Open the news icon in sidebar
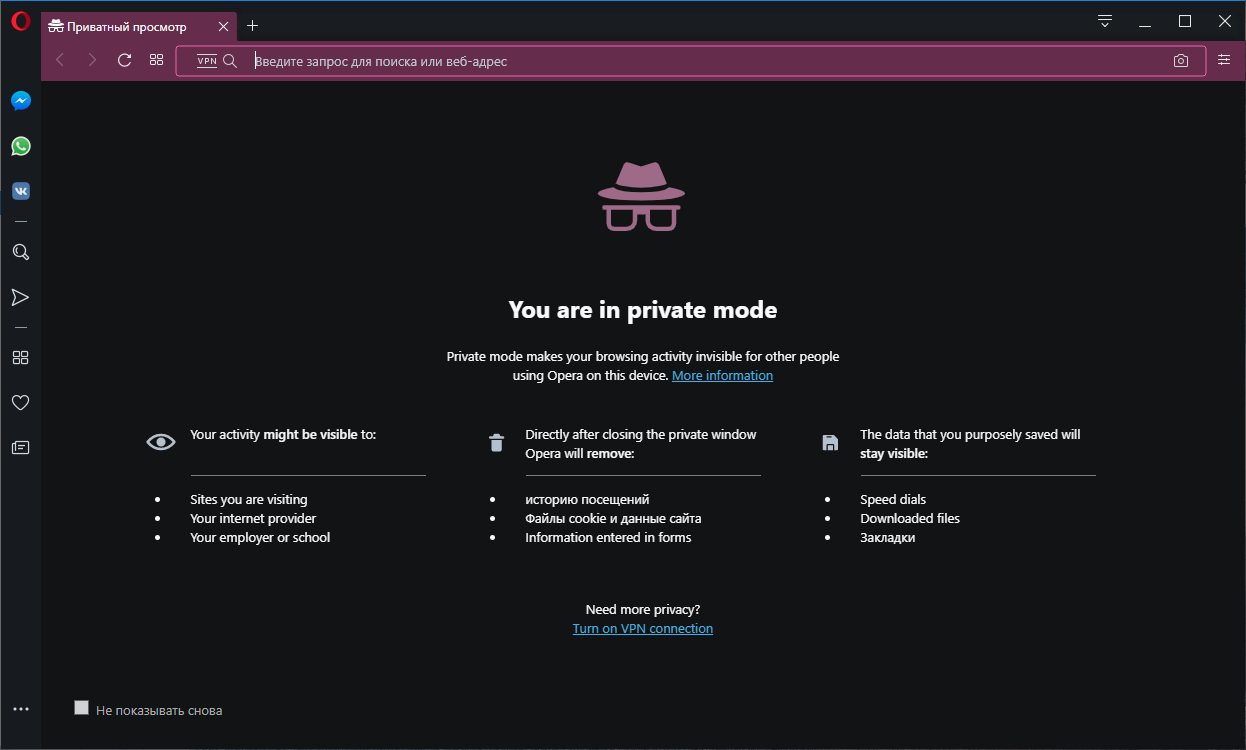 [21, 448]
